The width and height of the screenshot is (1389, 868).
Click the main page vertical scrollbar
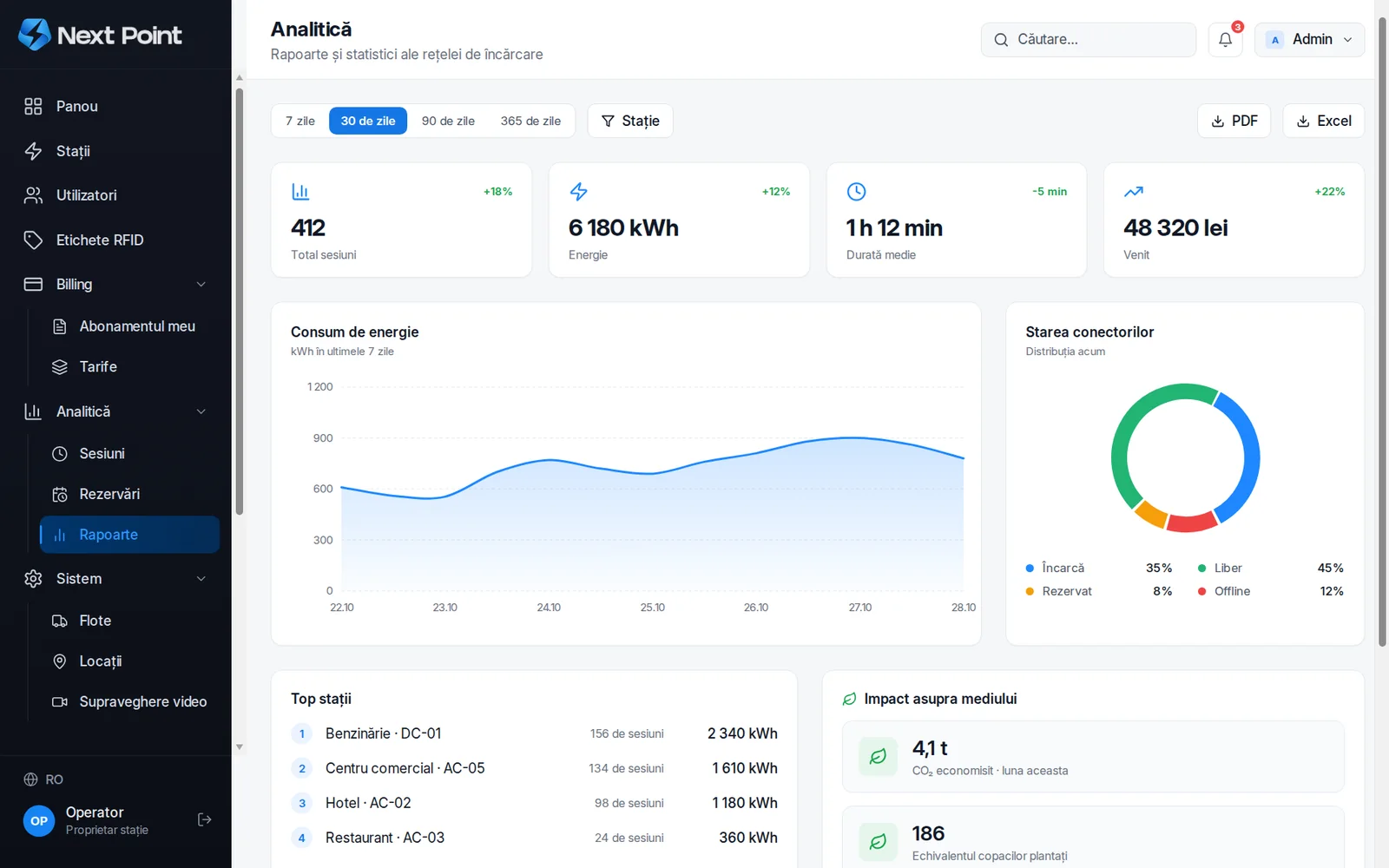click(x=1382, y=330)
